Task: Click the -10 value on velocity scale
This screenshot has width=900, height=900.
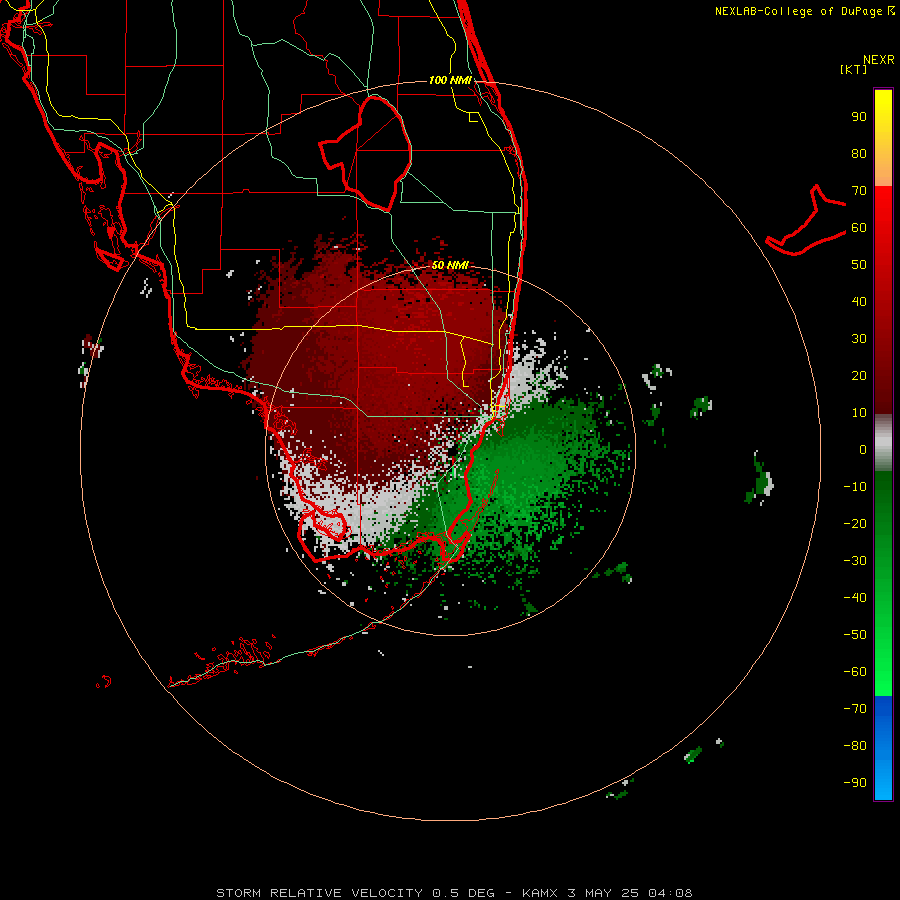Action: coord(855,487)
